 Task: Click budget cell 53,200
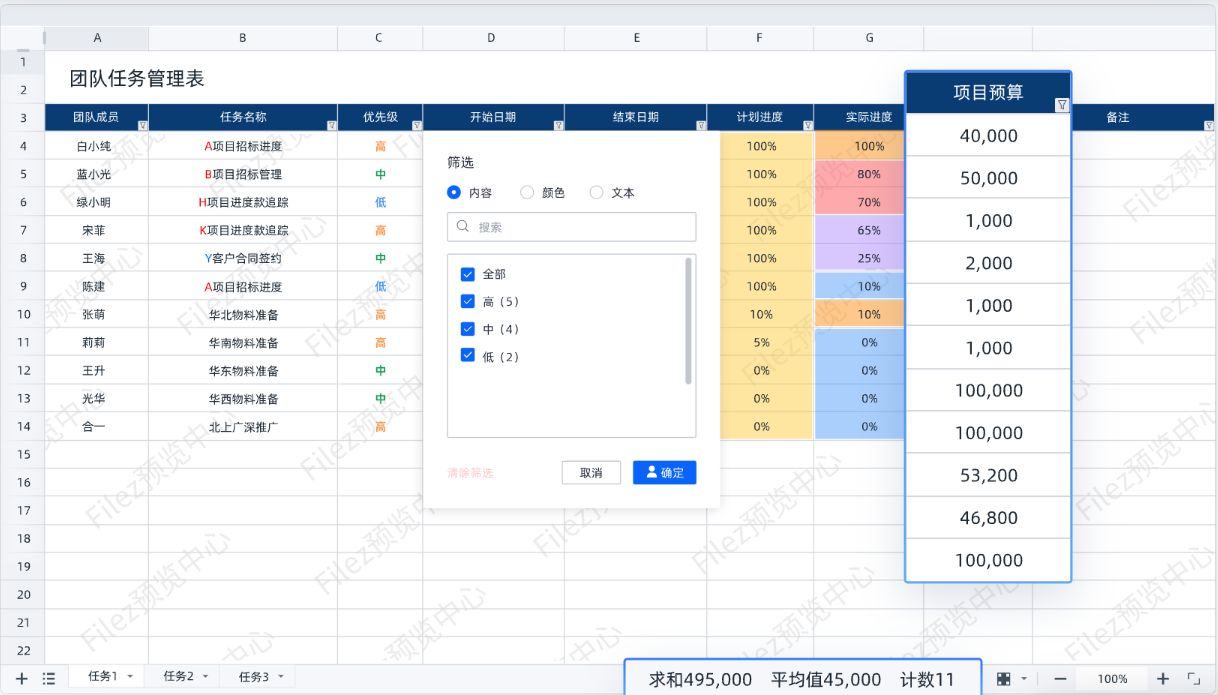pyautogui.click(x=988, y=475)
